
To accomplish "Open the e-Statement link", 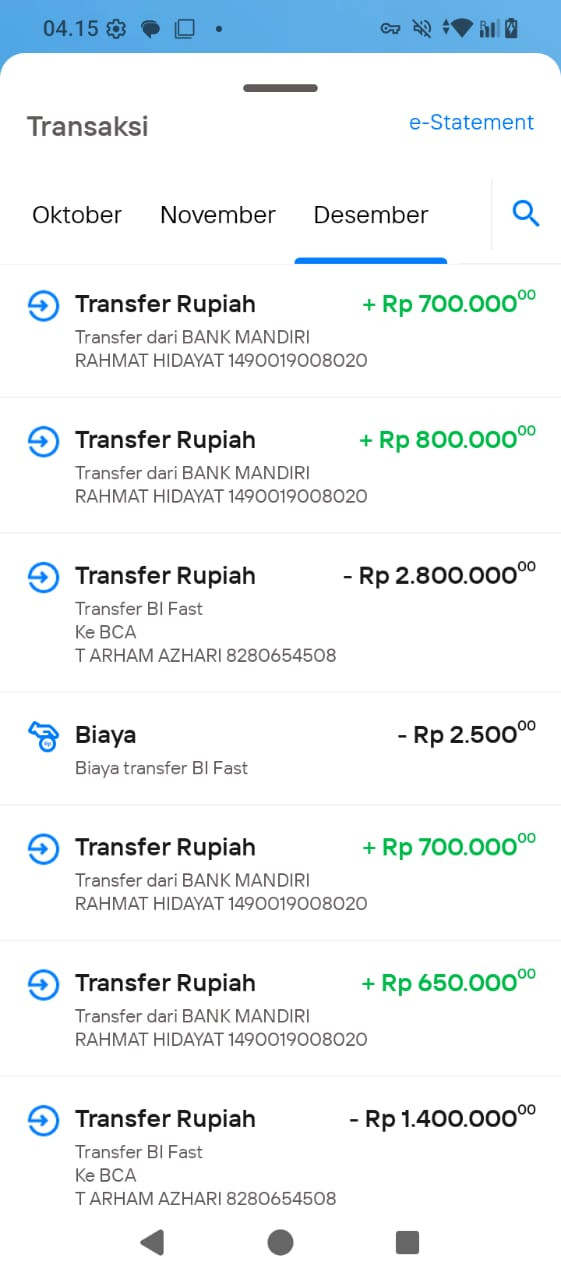I will (472, 123).
